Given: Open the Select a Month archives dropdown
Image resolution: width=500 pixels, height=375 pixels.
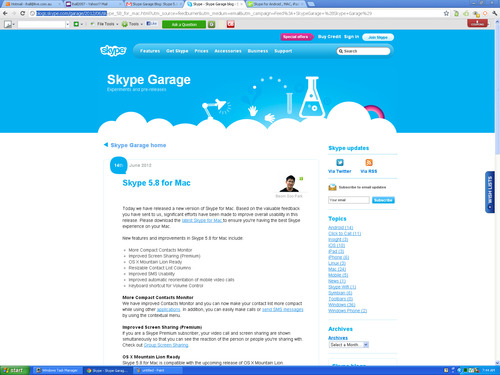Looking at the screenshot, I should pyautogui.click(x=348, y=345).
